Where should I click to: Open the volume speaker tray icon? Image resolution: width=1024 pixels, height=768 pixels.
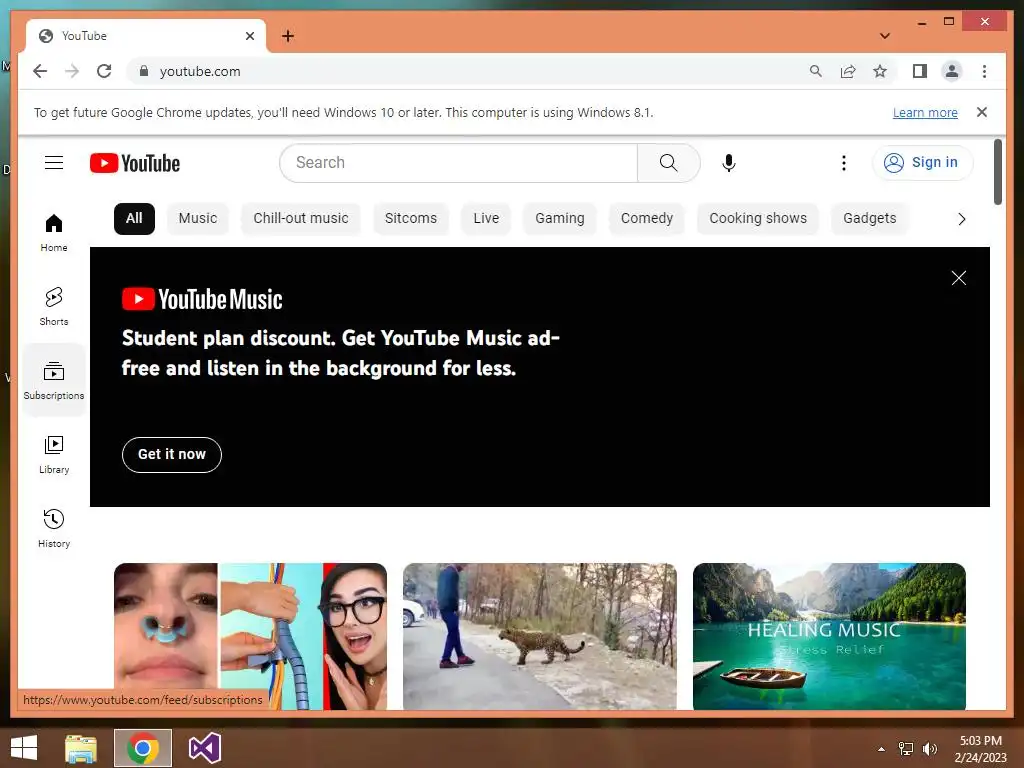click(929, 749)
